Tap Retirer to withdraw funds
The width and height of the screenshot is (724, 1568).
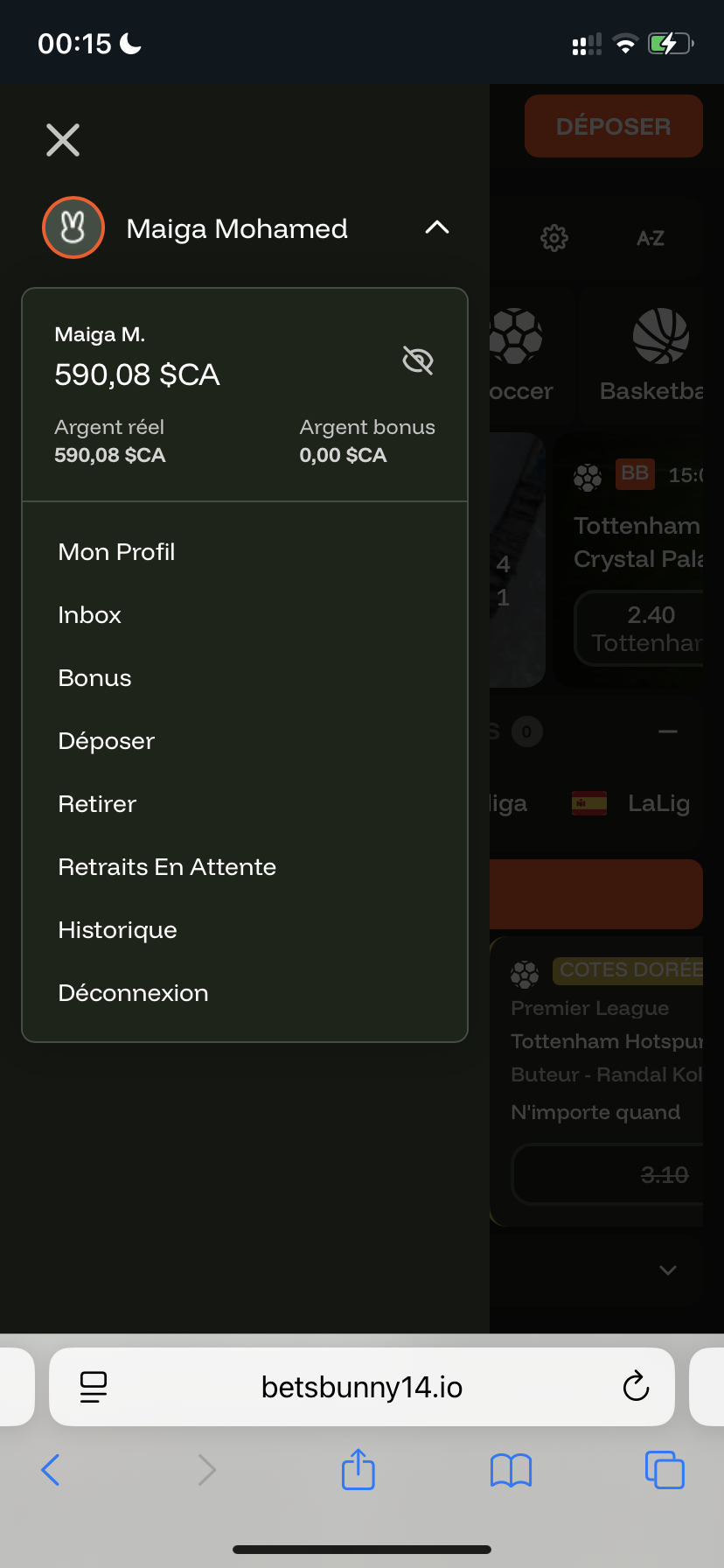pos(97,804)
